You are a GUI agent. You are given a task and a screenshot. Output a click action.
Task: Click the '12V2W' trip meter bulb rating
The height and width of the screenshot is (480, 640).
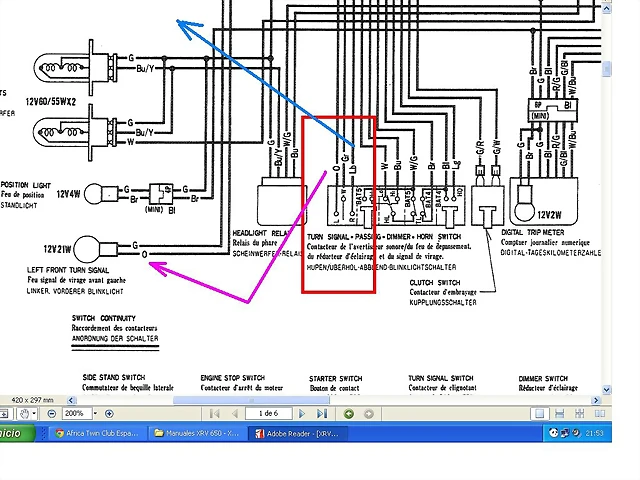coord(550,214)
